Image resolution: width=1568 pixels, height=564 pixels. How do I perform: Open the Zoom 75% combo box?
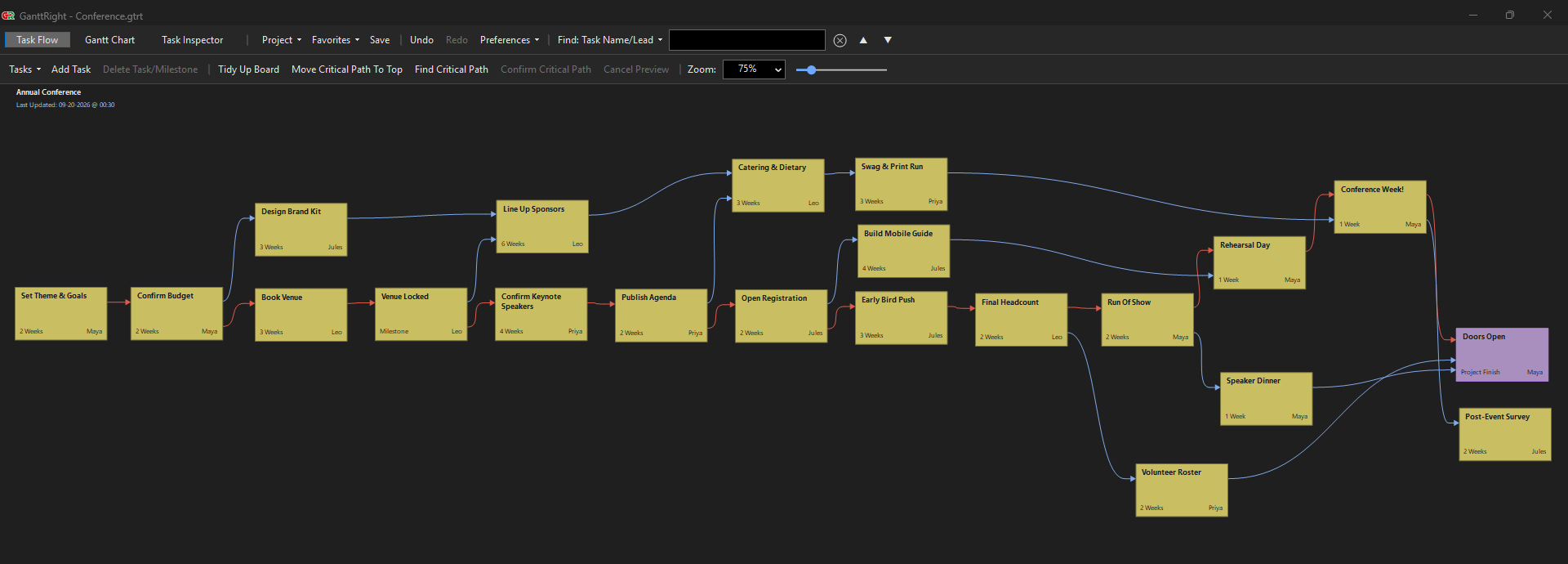(x=754, y=69)
